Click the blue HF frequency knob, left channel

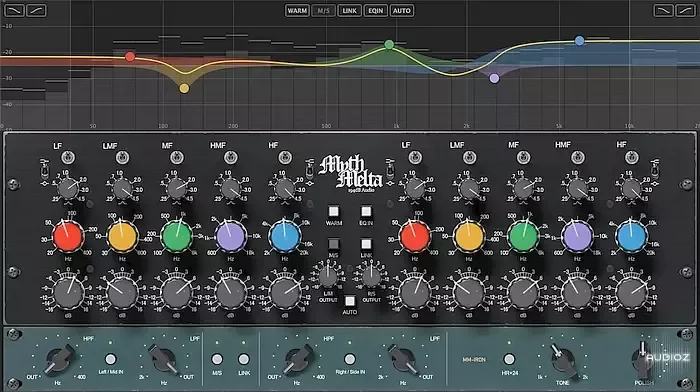[285, 237]
